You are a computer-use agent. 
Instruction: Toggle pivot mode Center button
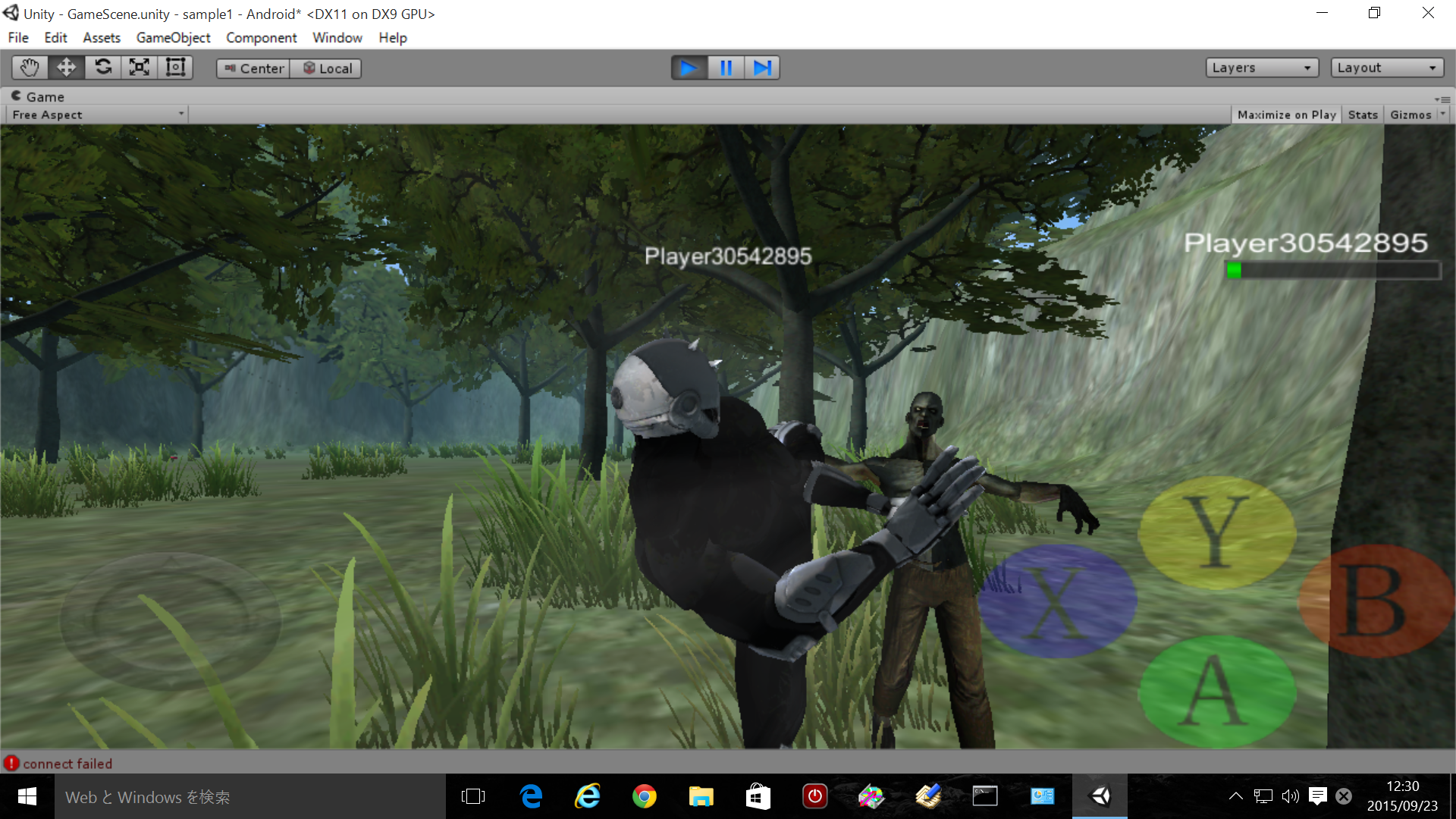253,68
